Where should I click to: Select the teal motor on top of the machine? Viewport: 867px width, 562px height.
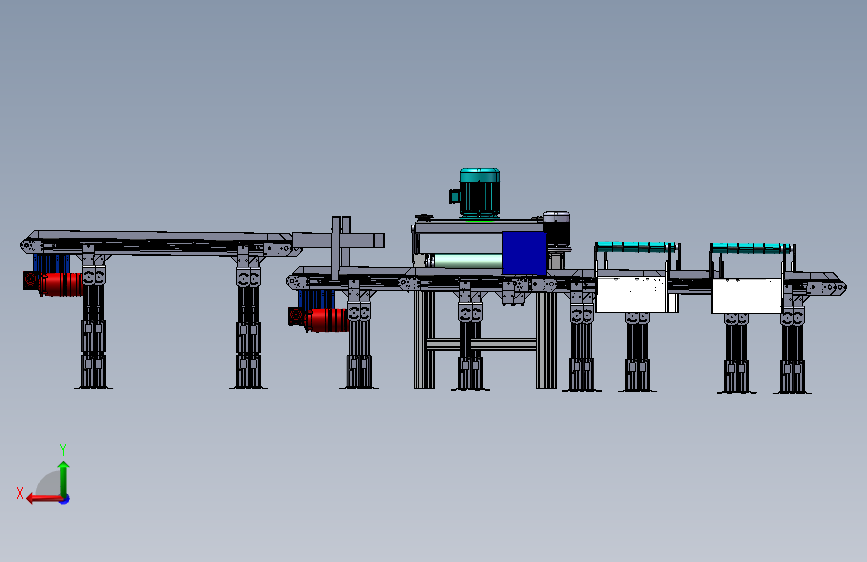476,194
